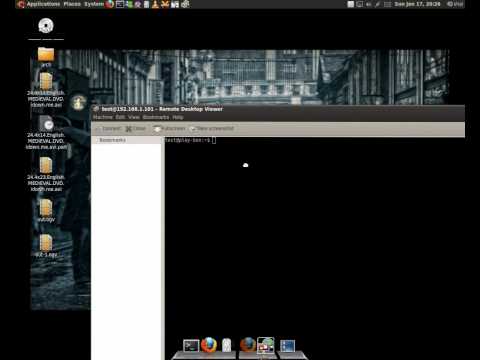Click the Remote Desktop Viewer title bar
Screen dimensions: 480x360
pyautogui.click(x=278, y=109)
